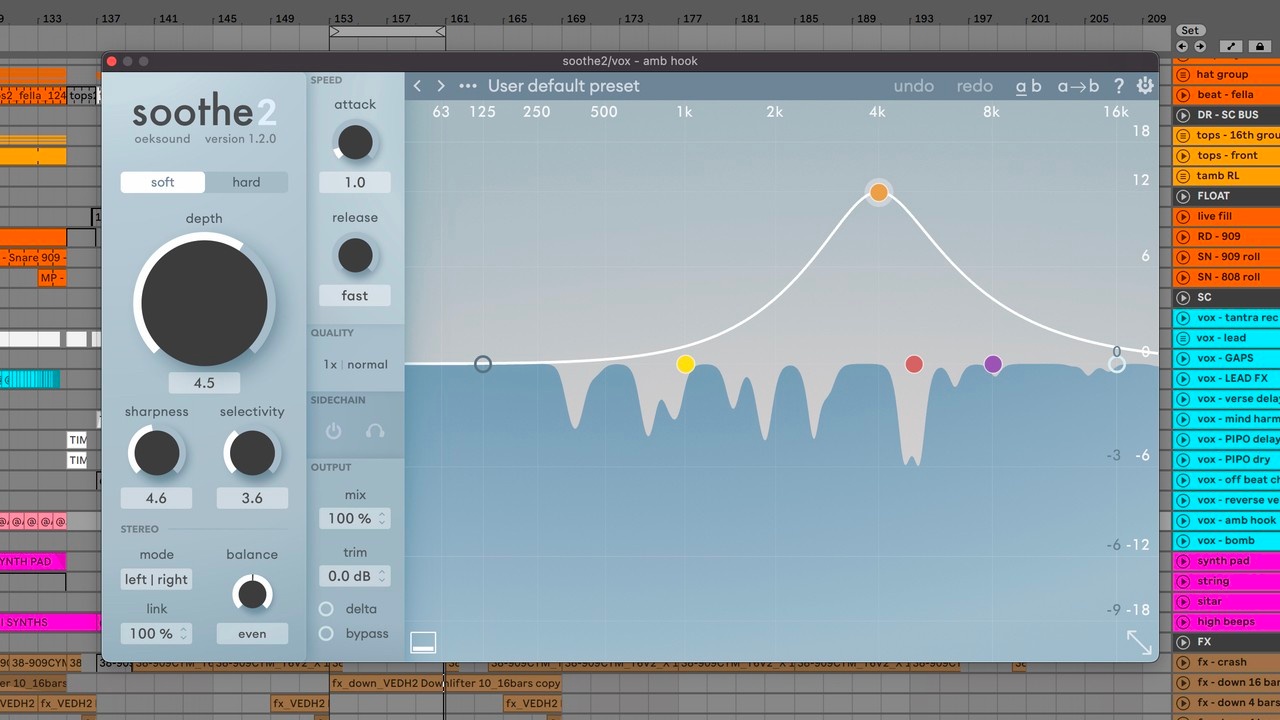Click the selectivity value field 3.6

tap(252, 498)
